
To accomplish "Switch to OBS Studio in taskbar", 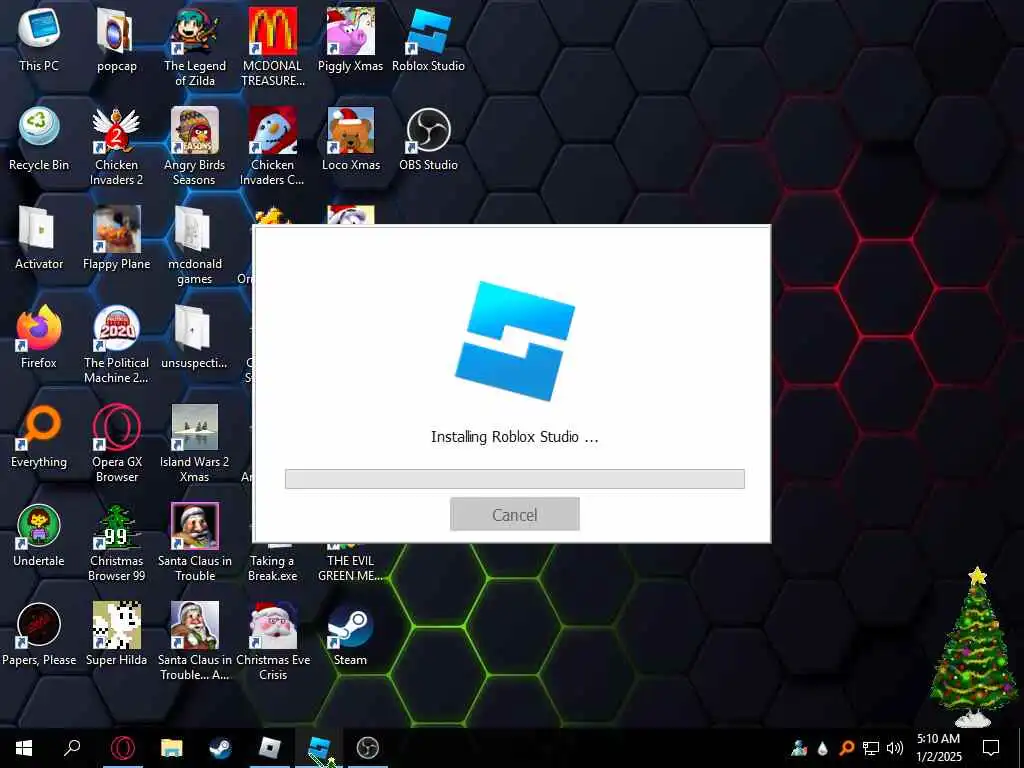I will tap(368, 748).
